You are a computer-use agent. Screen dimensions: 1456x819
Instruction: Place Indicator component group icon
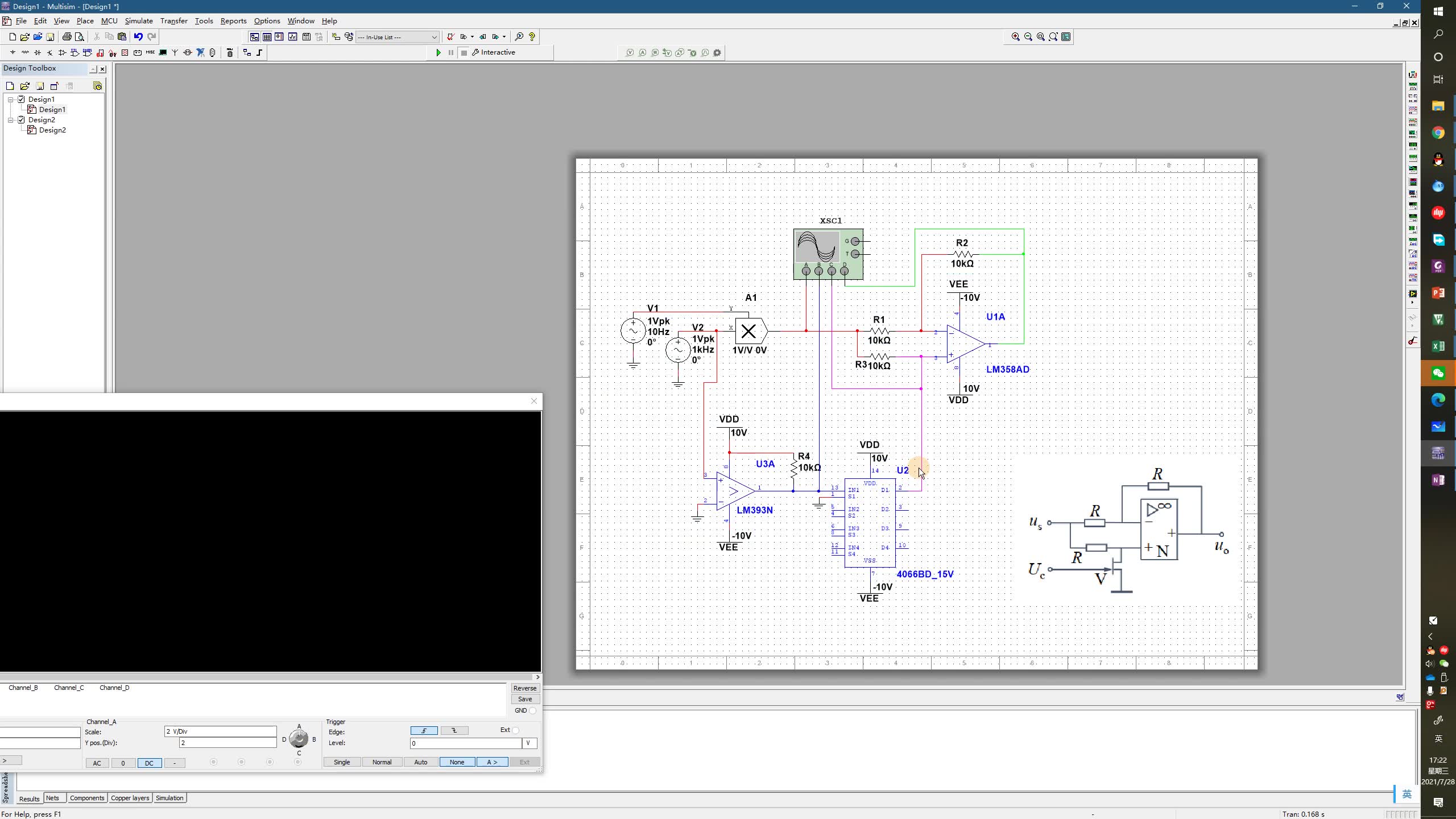(125, 53)
